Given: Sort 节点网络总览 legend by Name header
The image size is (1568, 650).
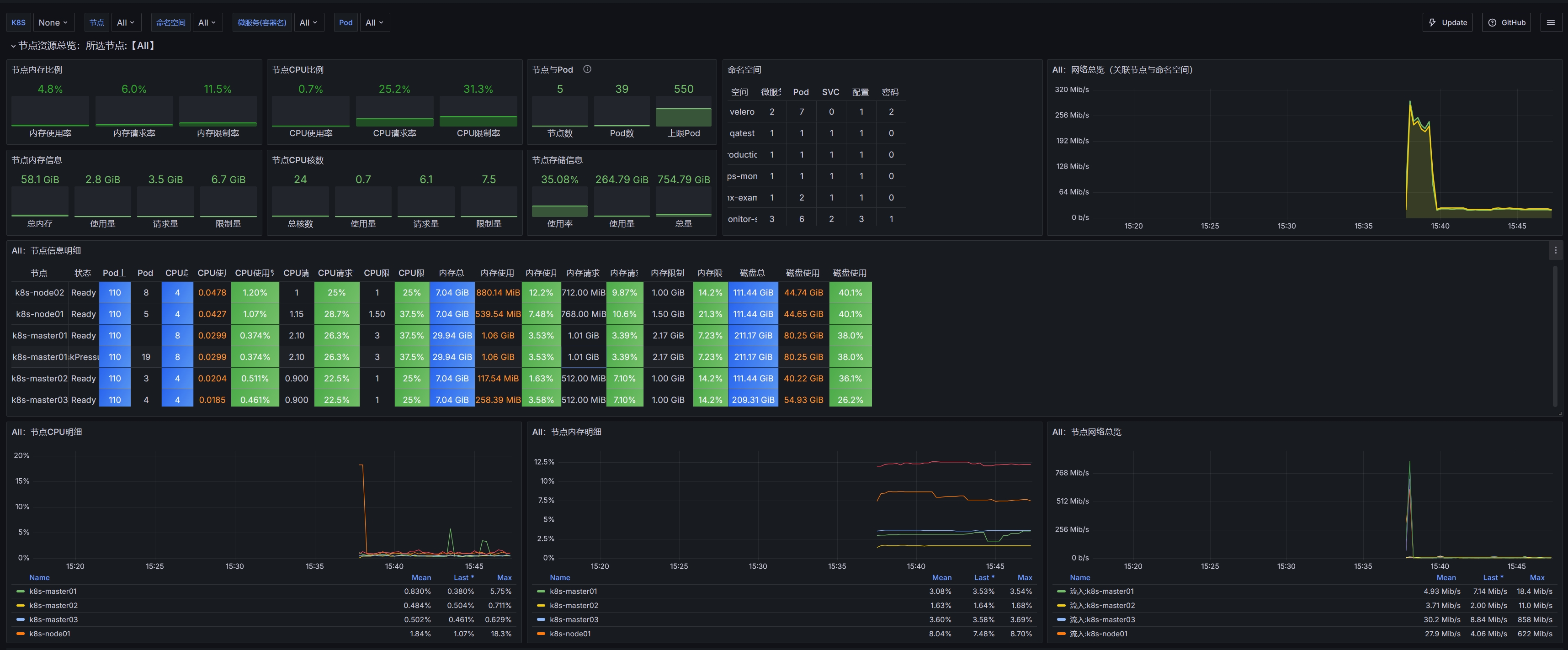Looking at the screenshot, I should click(x=1080, y=577).
